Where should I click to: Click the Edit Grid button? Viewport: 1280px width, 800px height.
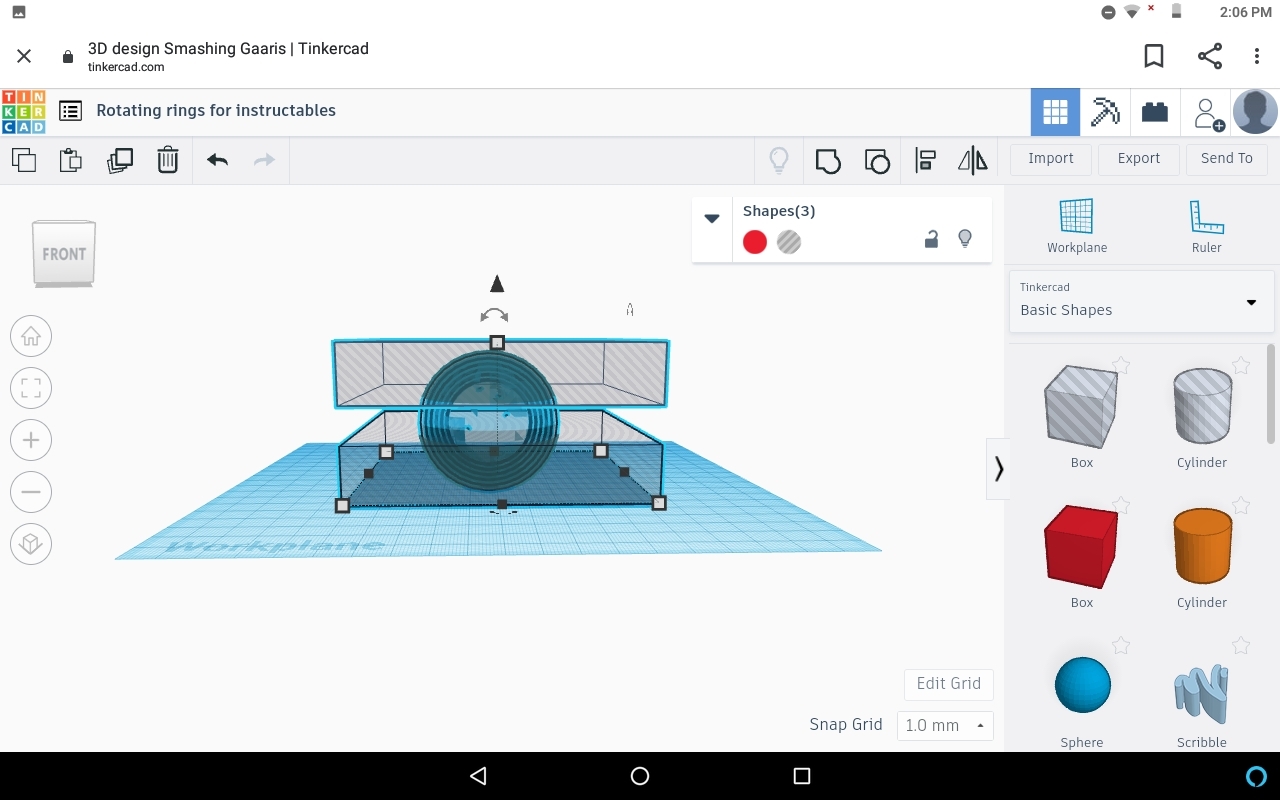[x=948, y=684]
